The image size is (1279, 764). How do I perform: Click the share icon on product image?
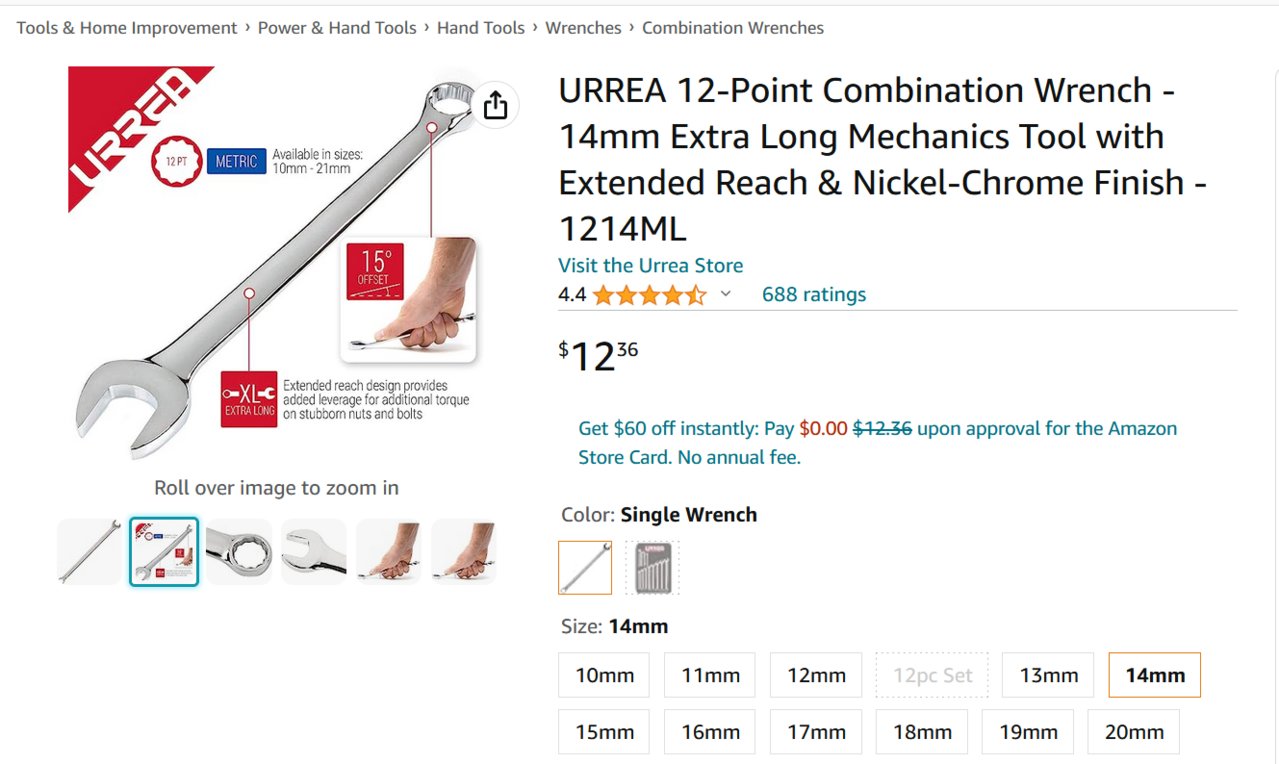pos(496,104)
